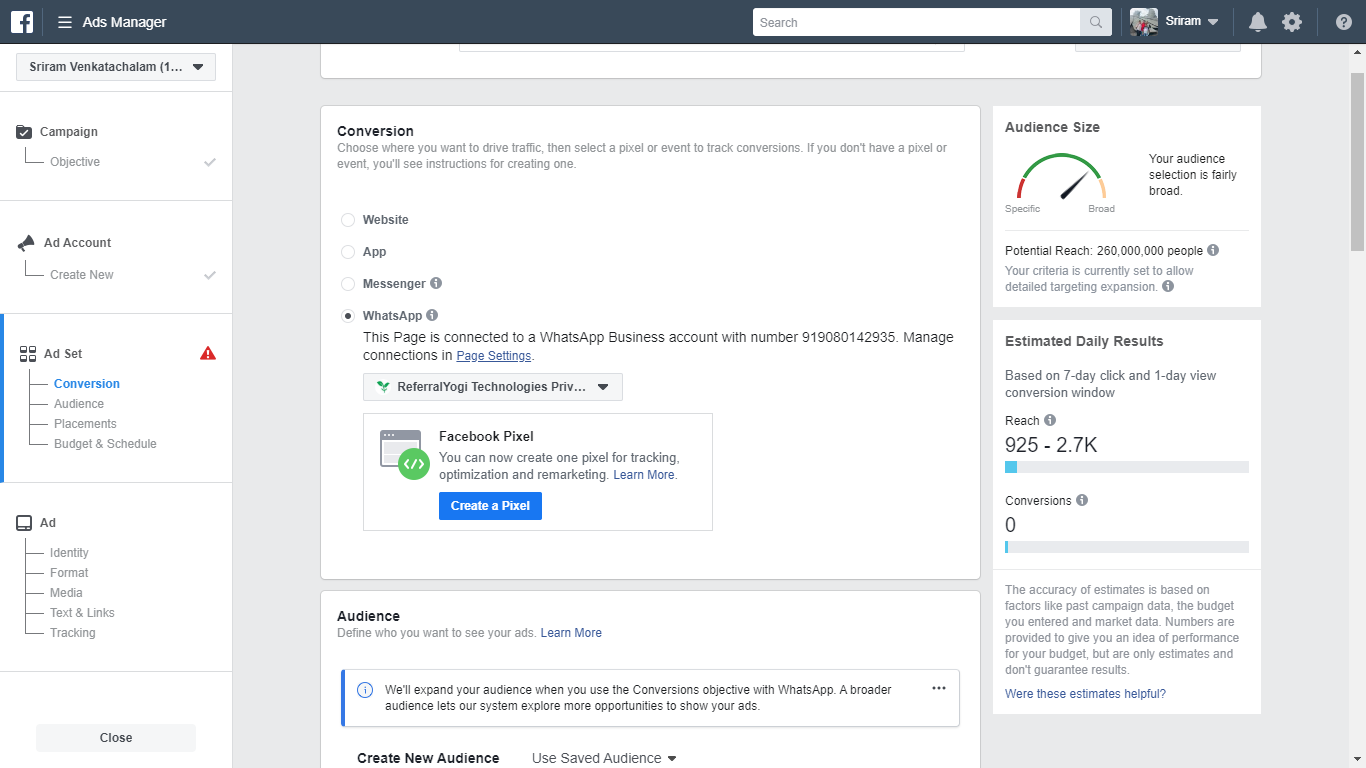Click the audience size gauge
Viewport: 1366px width, 768px height.
(1061, 177)
